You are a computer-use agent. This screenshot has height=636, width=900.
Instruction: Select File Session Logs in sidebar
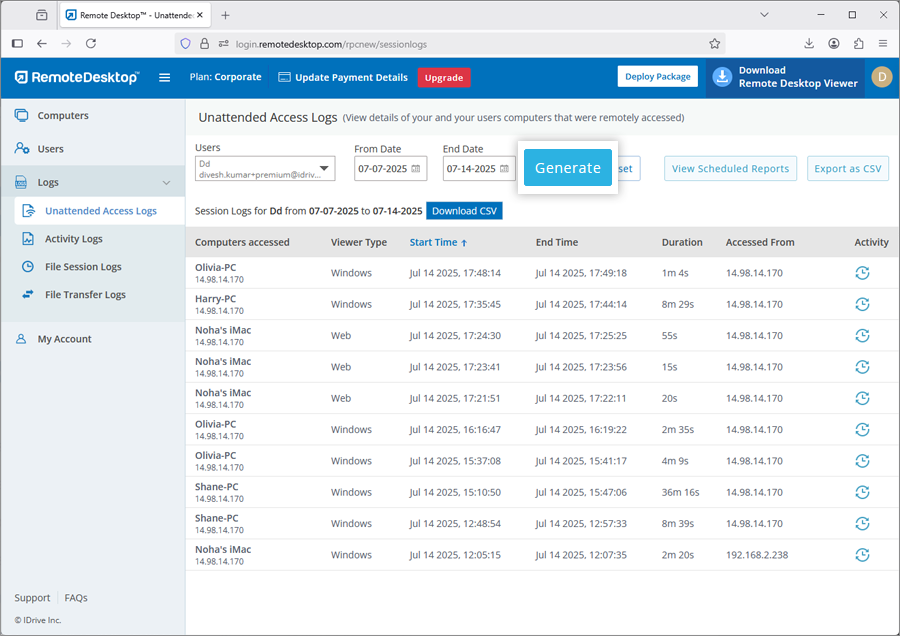pyautogui.click(x=83, y=267)
